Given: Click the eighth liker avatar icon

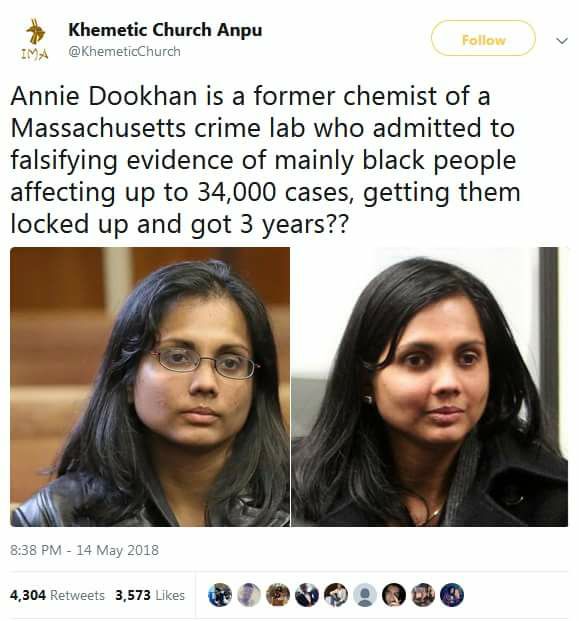Looking at the screenshot, I should click(x=423, y=595).
